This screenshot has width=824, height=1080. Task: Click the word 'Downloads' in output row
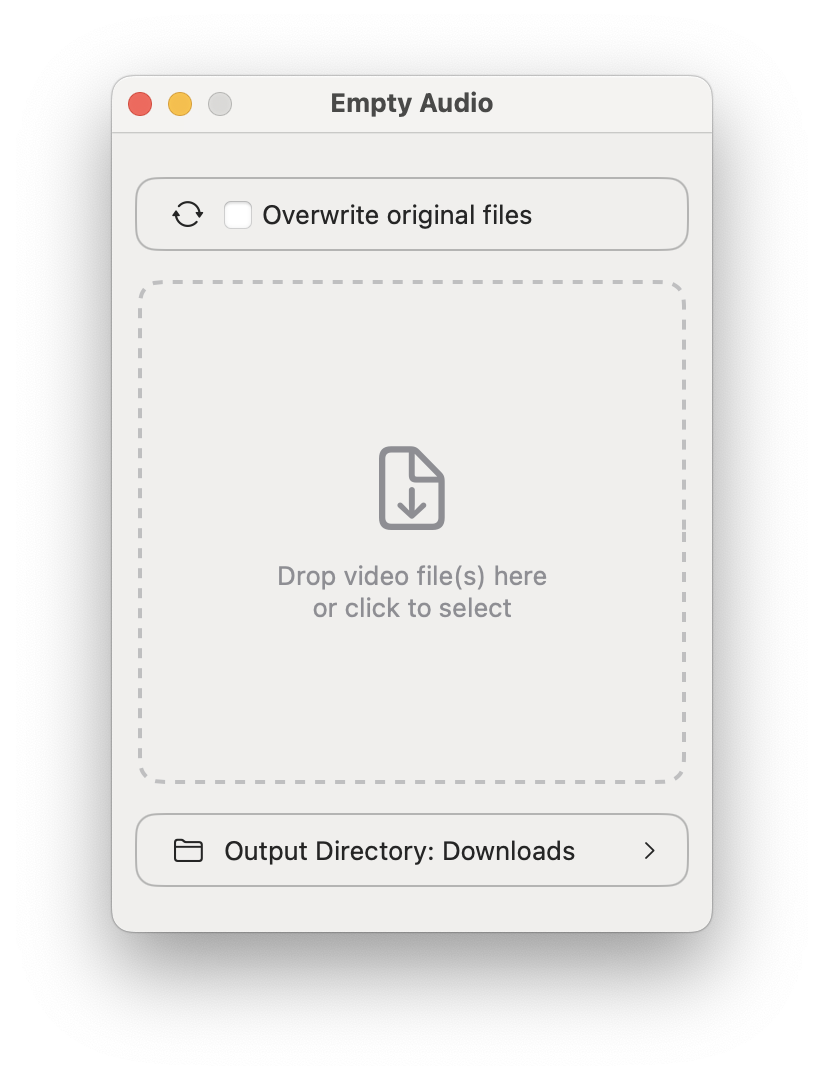(x=508, y=851)
